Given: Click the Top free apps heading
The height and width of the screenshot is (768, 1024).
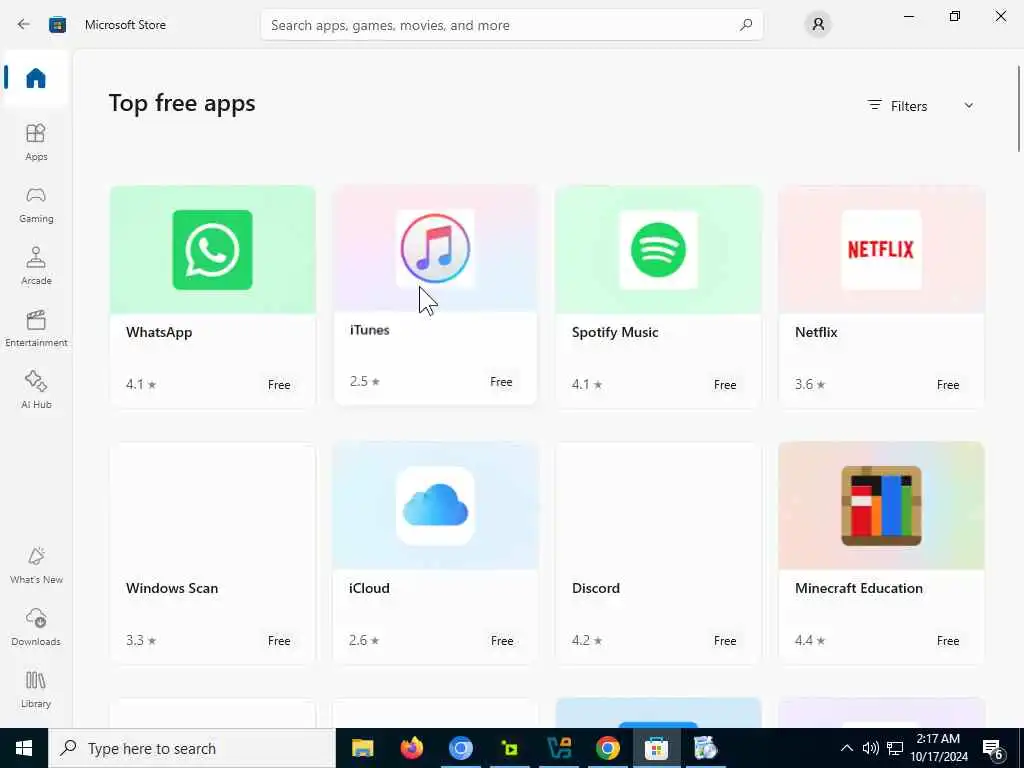Looking at the screenshot, I should (182, 103).
